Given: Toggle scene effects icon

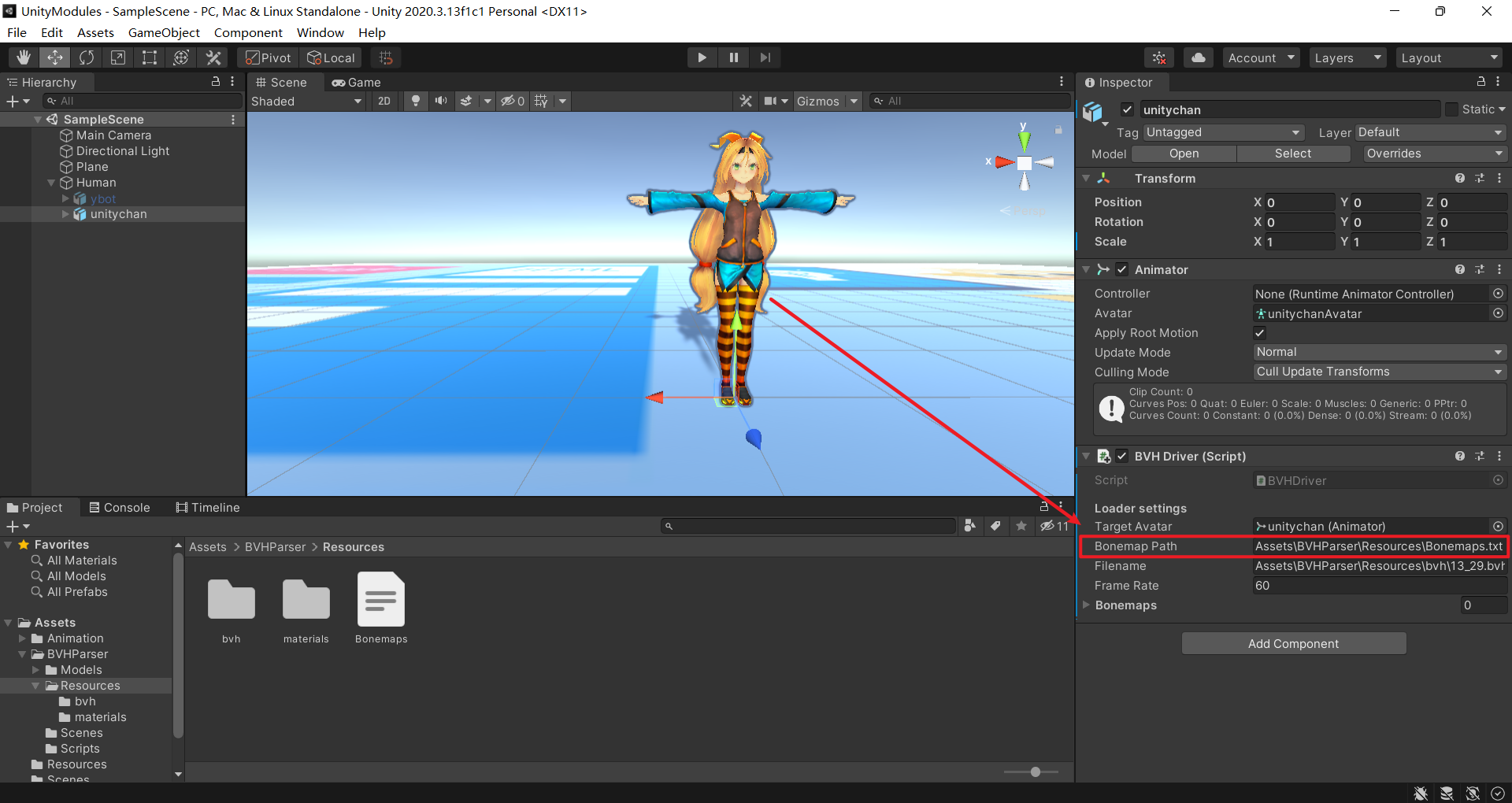Looking at the screenshot, I should pyautogui.click(x=466, y=101).
